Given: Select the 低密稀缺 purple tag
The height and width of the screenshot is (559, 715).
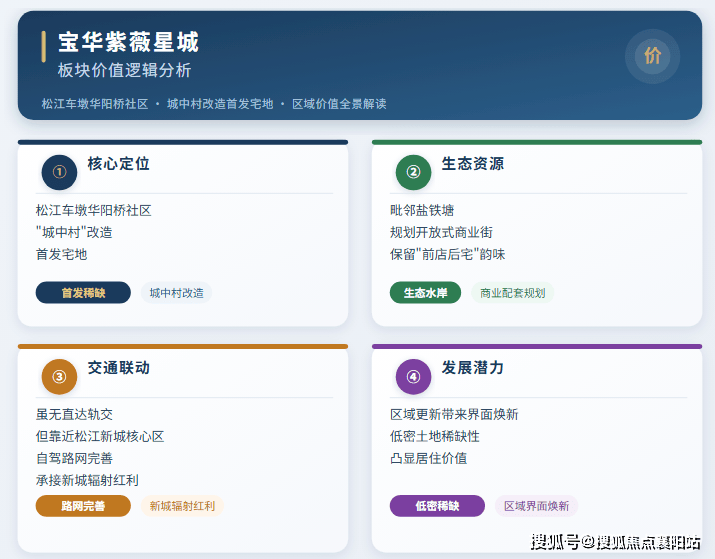Looking at the screenshot, I should tap(437, 506).
